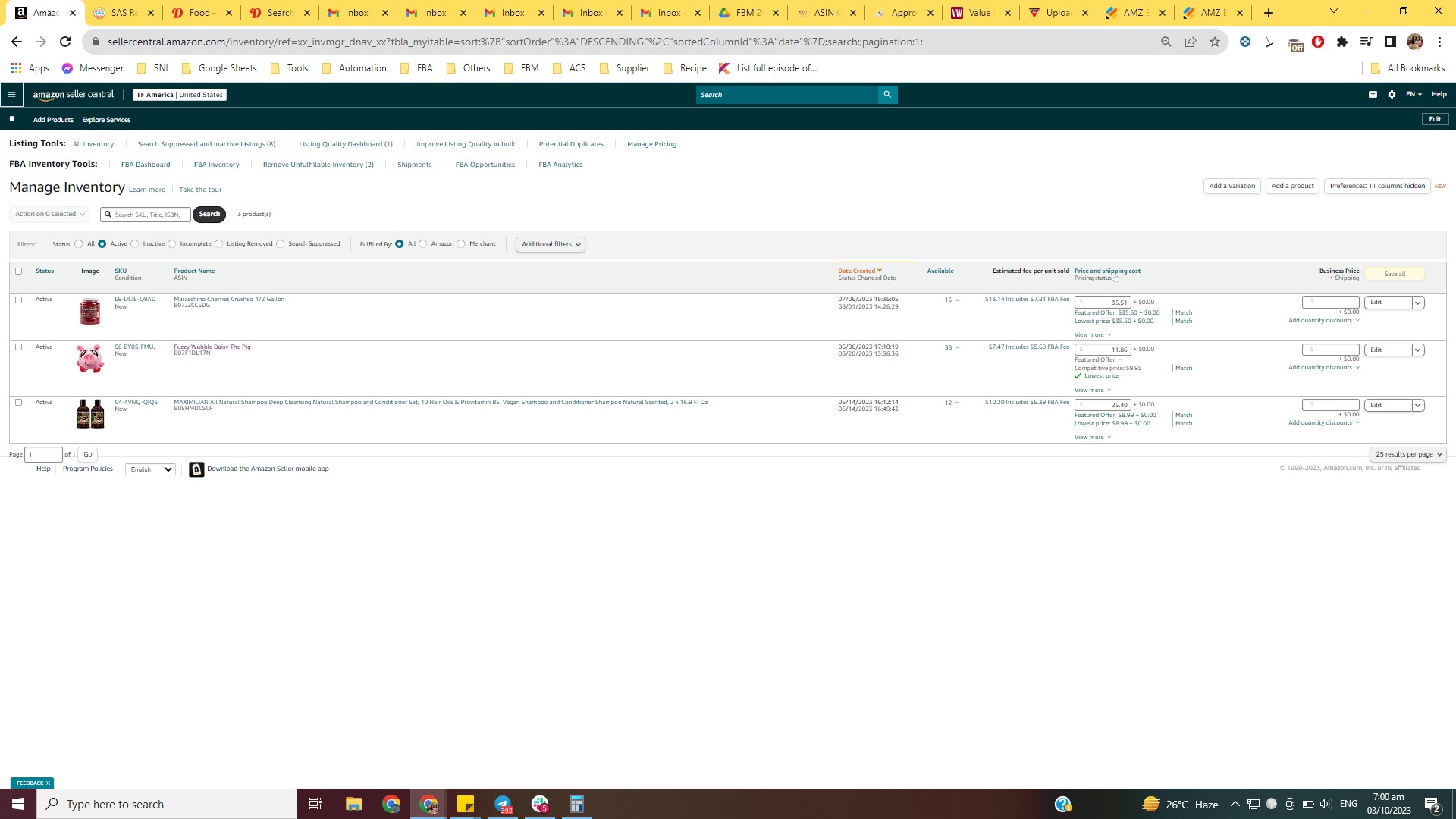Open the Edit dropdown arrow for Maraschino Cherries
This screenshot has height=819, width=1456.
pyautogui.click(x=1417, y=303)
